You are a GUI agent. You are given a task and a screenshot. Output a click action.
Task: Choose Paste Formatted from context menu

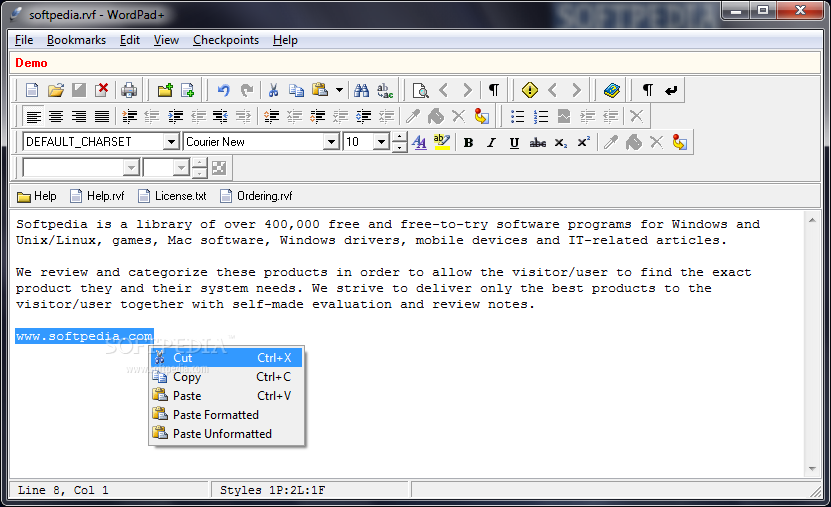[226, 415]
